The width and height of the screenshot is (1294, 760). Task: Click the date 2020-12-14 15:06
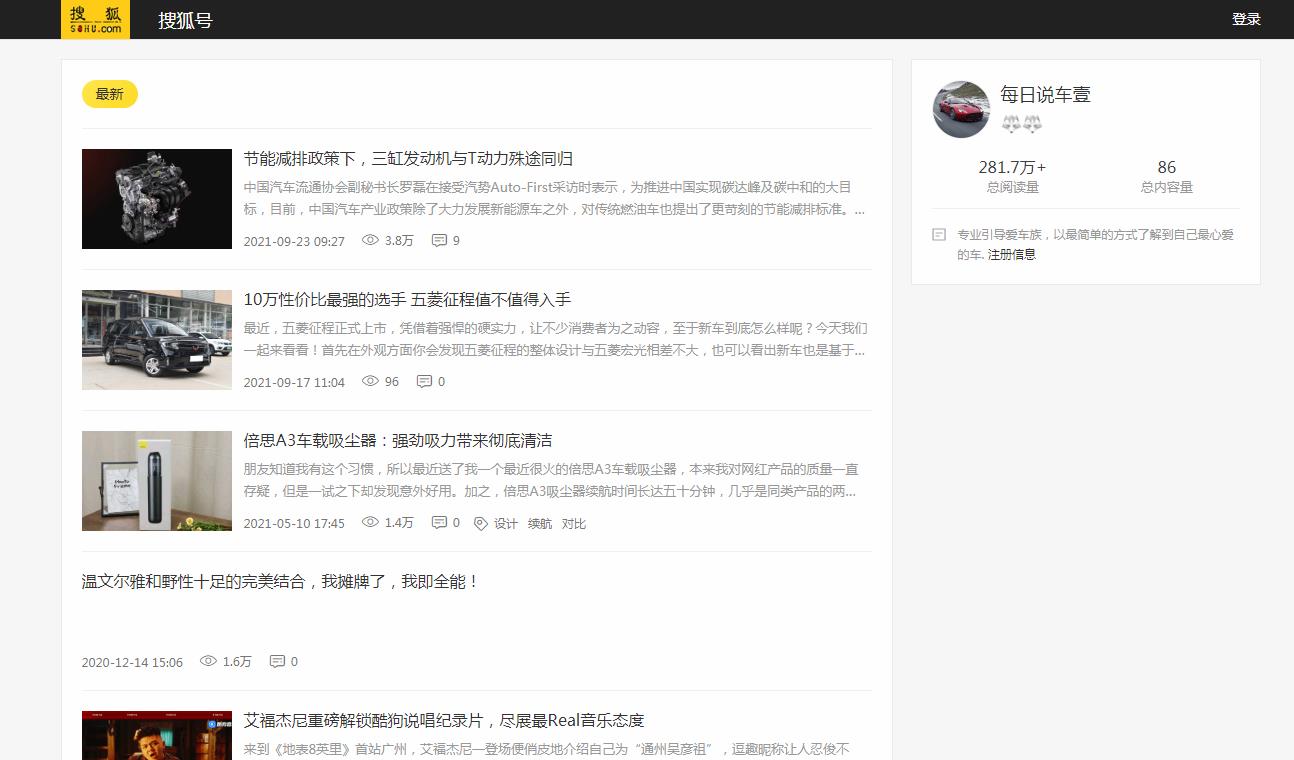(132, 662)
